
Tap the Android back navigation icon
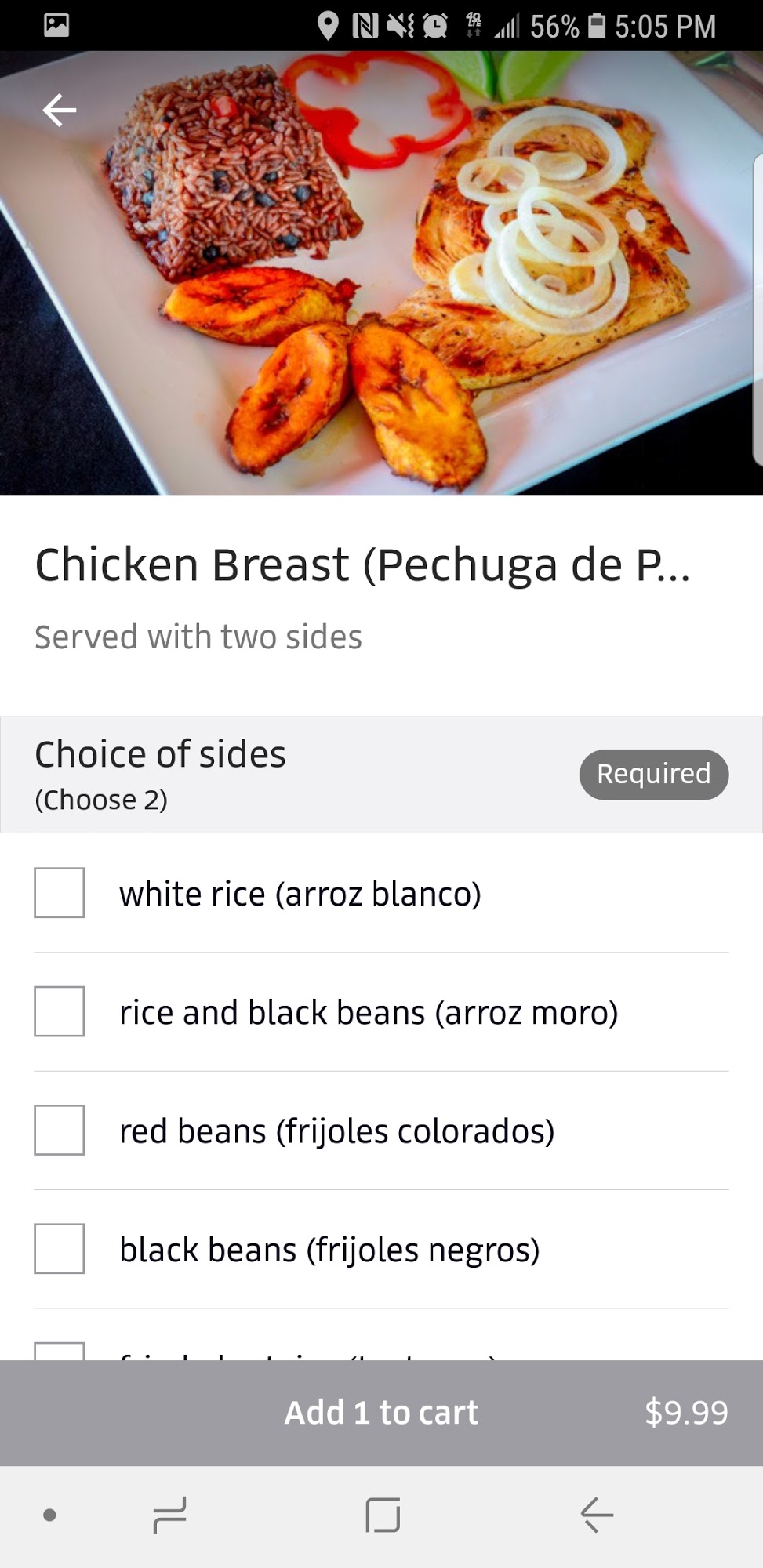[x=597, y=1514]
